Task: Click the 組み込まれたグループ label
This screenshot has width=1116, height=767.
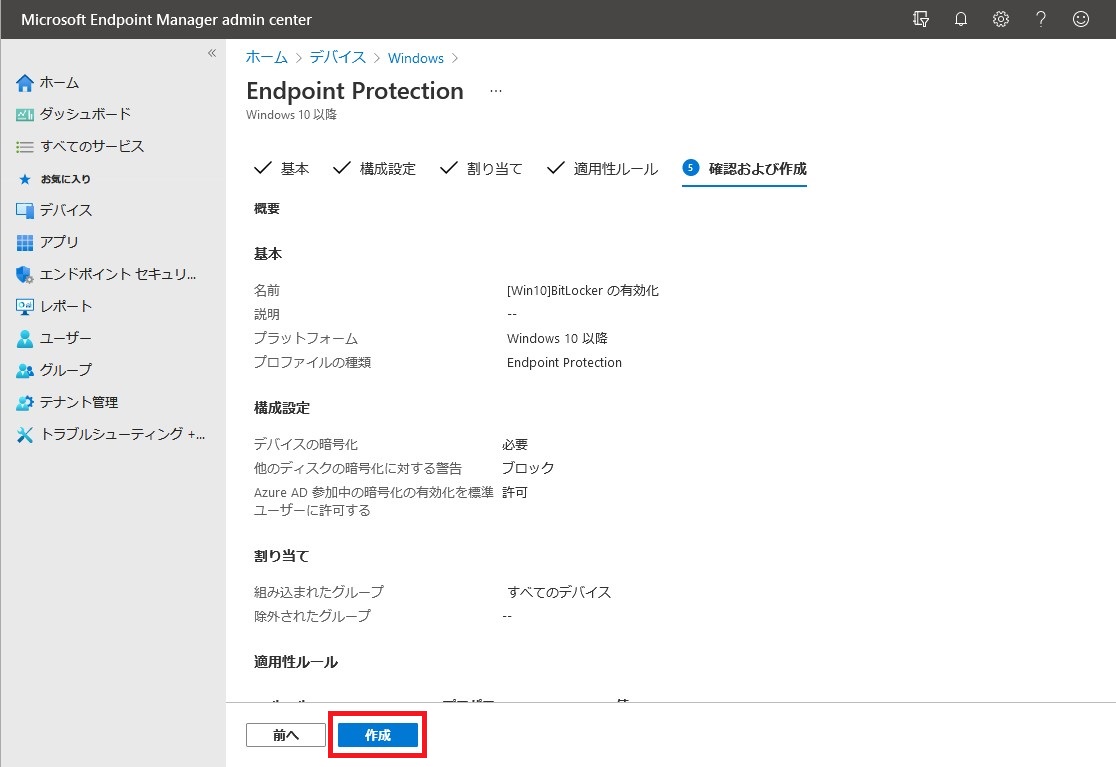Action: pos(319,592)
